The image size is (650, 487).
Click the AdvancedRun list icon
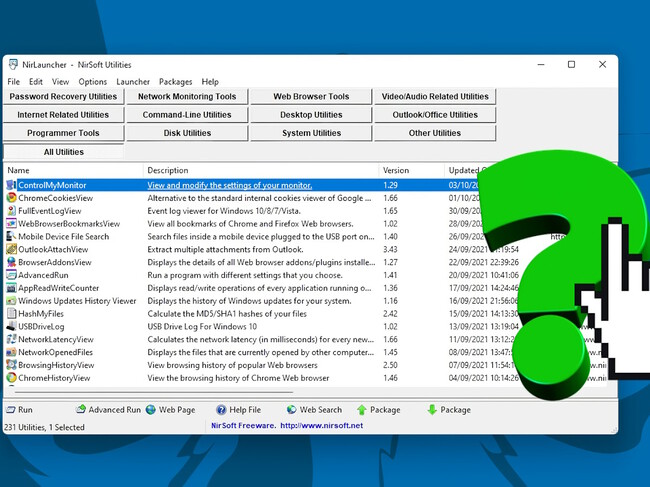point(11,275)
